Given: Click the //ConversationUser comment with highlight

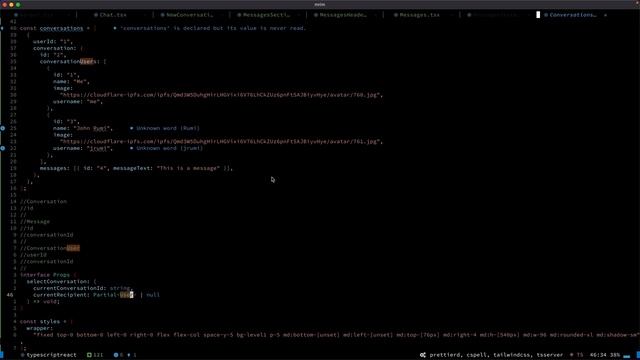Looking at the screenshot, I should point(50,248).
